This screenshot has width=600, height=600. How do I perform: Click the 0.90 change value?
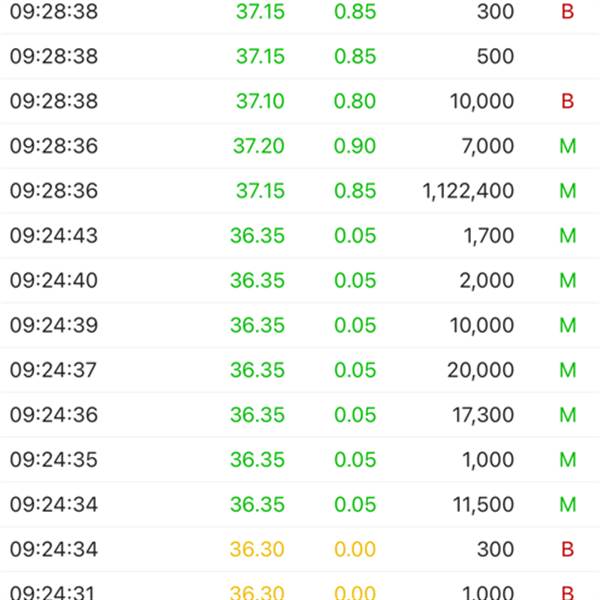tap(355, 146)
